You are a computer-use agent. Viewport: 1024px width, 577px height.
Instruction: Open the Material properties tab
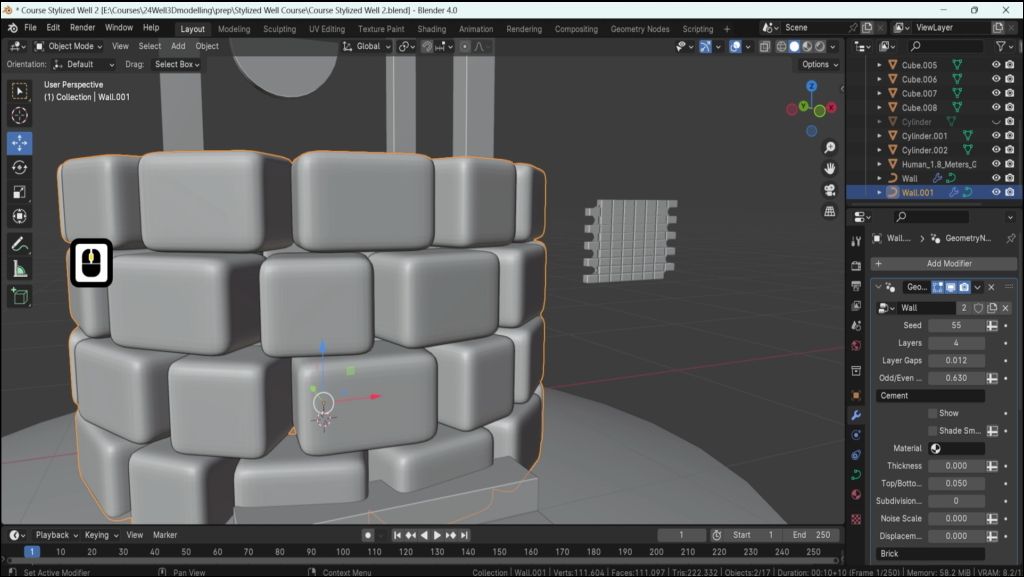pos(856,494)
